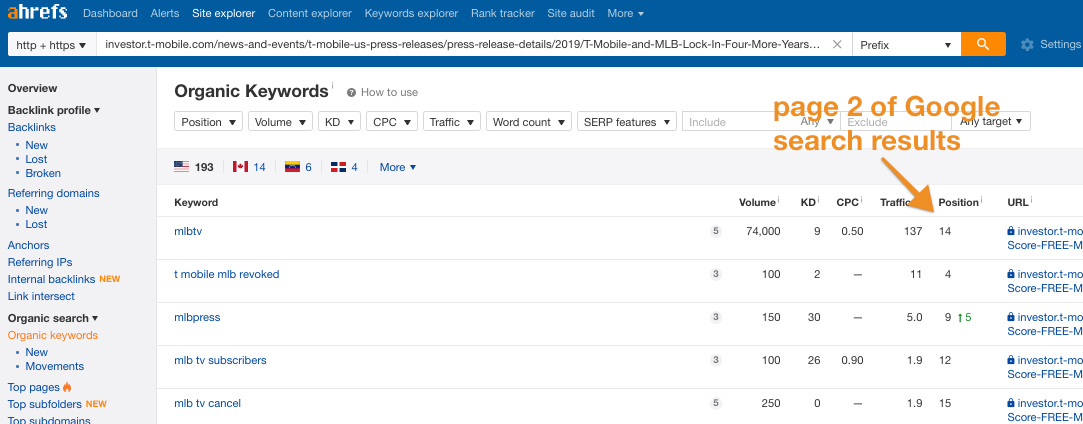Sort by the KD column header
Screen dimensions: 1083x424
tap(807, 202)
